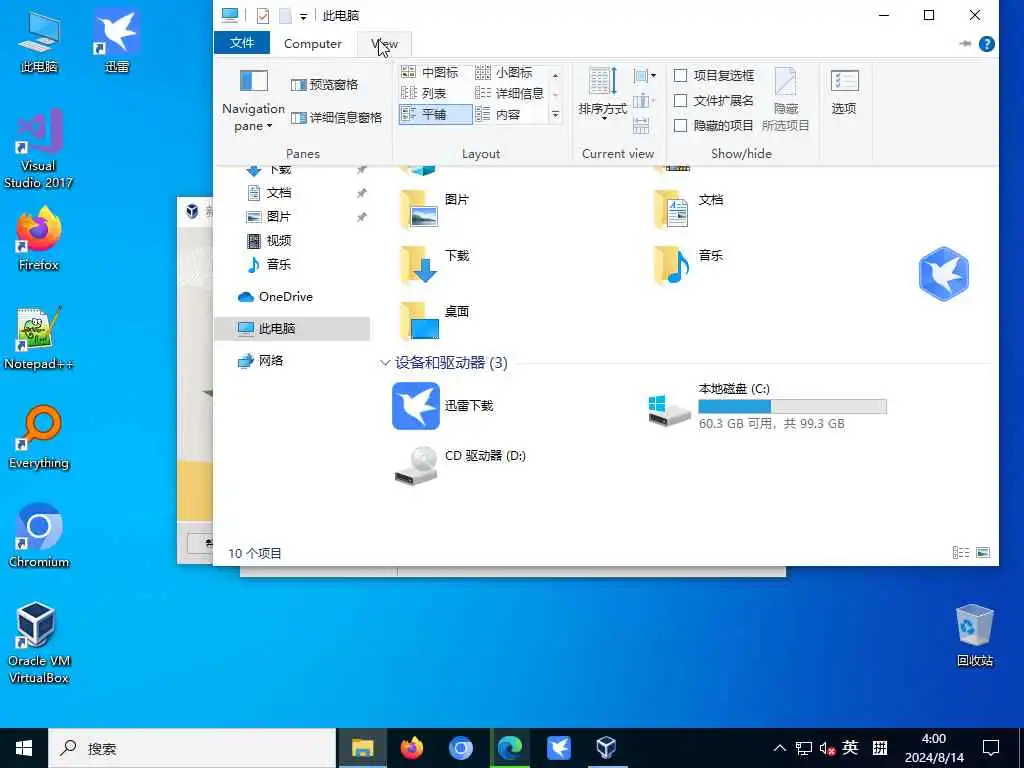The image size is (1024, 768).
Task: Click the Windows Start button
Action: tap(24, 748)
